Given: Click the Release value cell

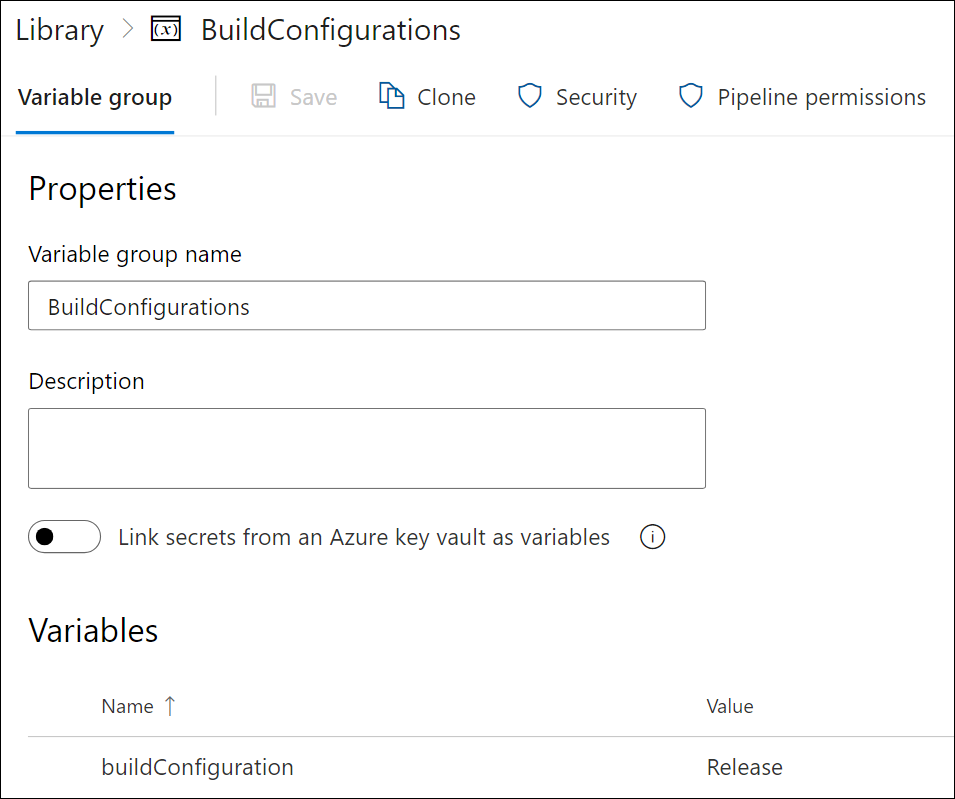Looking at the screenshot, I should (x=744, y=767).
